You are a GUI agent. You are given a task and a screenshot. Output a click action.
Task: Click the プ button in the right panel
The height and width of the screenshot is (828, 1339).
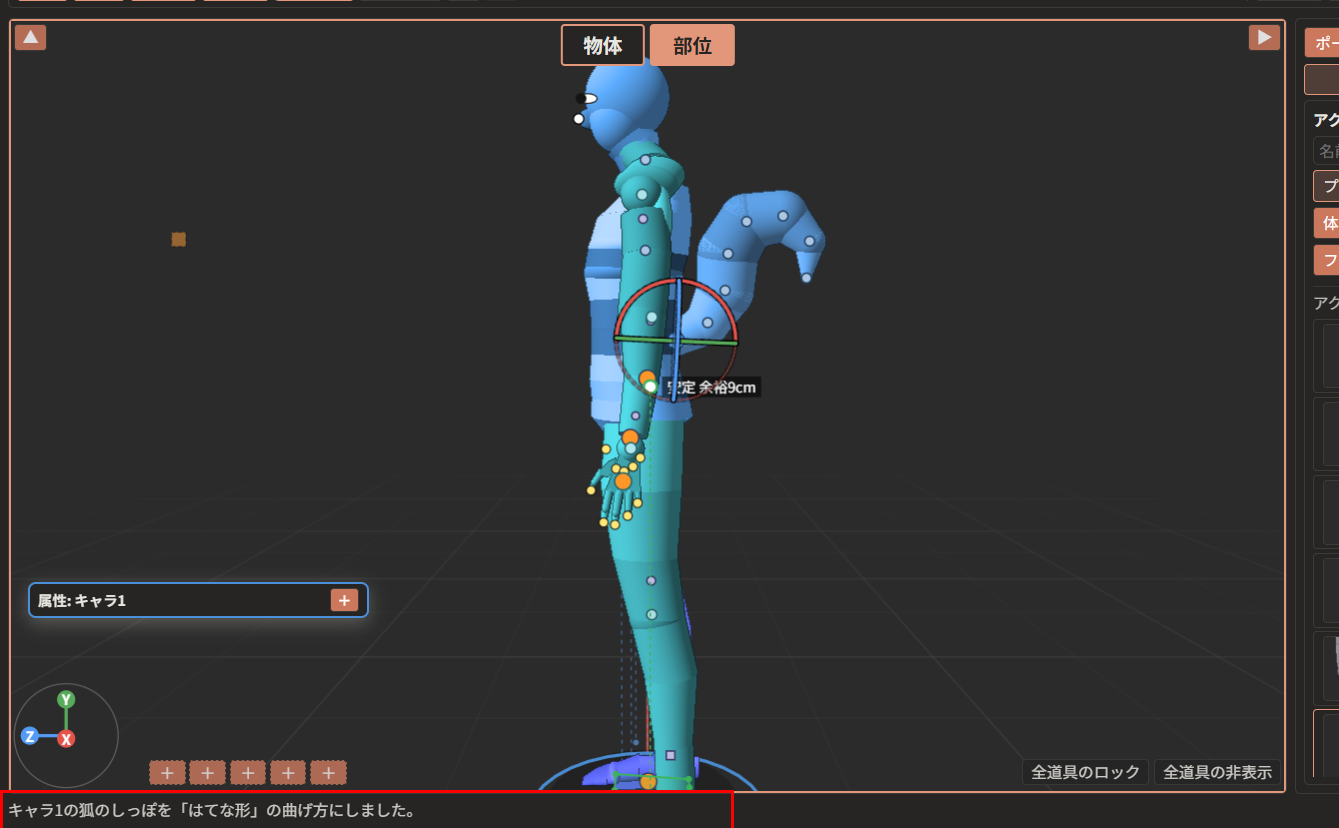point(1327,186)
